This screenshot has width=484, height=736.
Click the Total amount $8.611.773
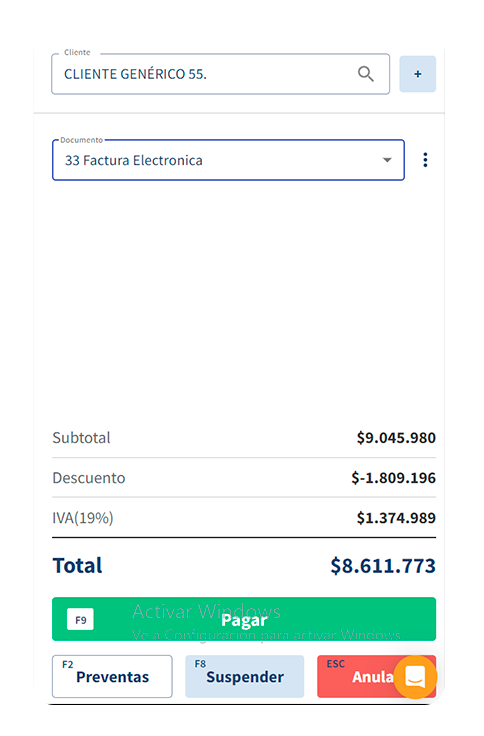tap(383, 566)
